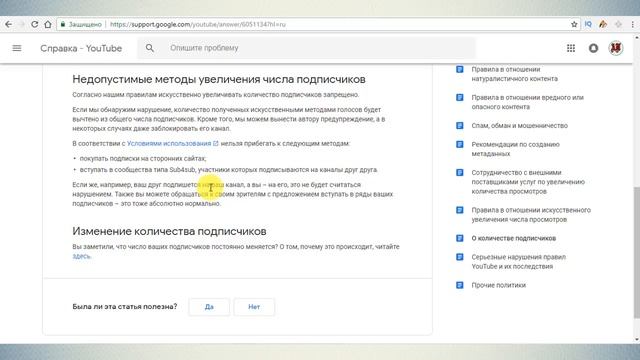The width and height of the screenshot is (640, 360).
Task: Open 'Рекомендации по созданию метаданных'
Action: click(x=515, y=149)
